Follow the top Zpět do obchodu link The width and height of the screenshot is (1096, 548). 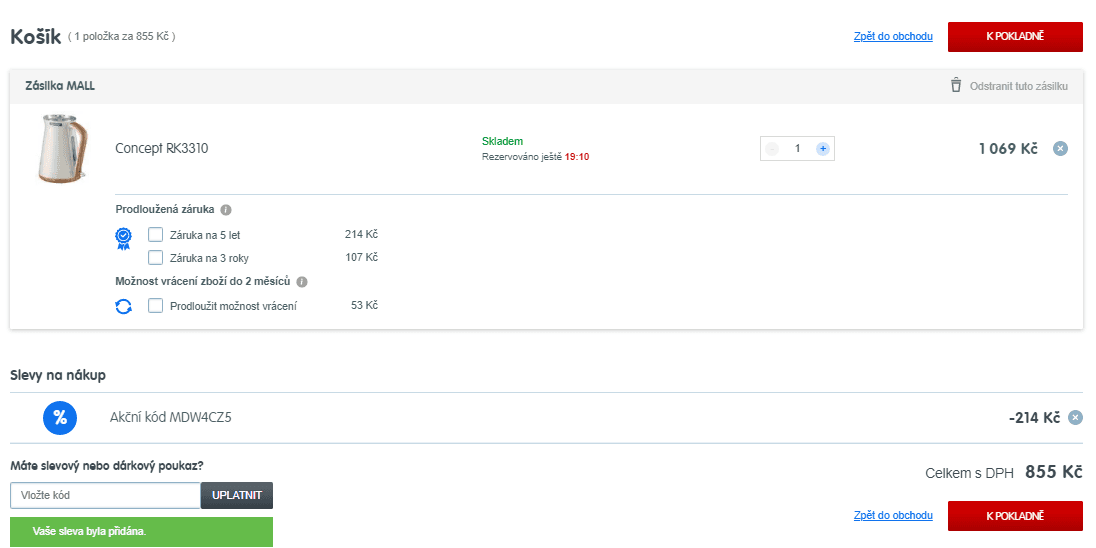pyautogui.click(x=893, y=36)
